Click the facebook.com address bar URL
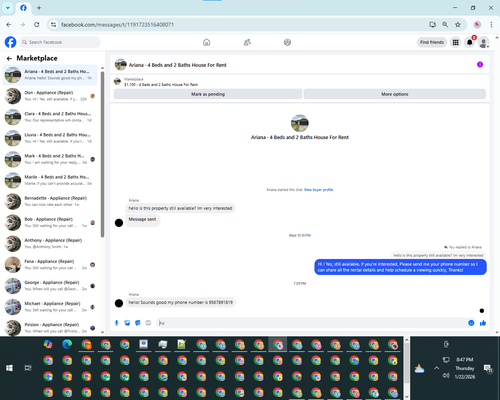 [117, 25]
